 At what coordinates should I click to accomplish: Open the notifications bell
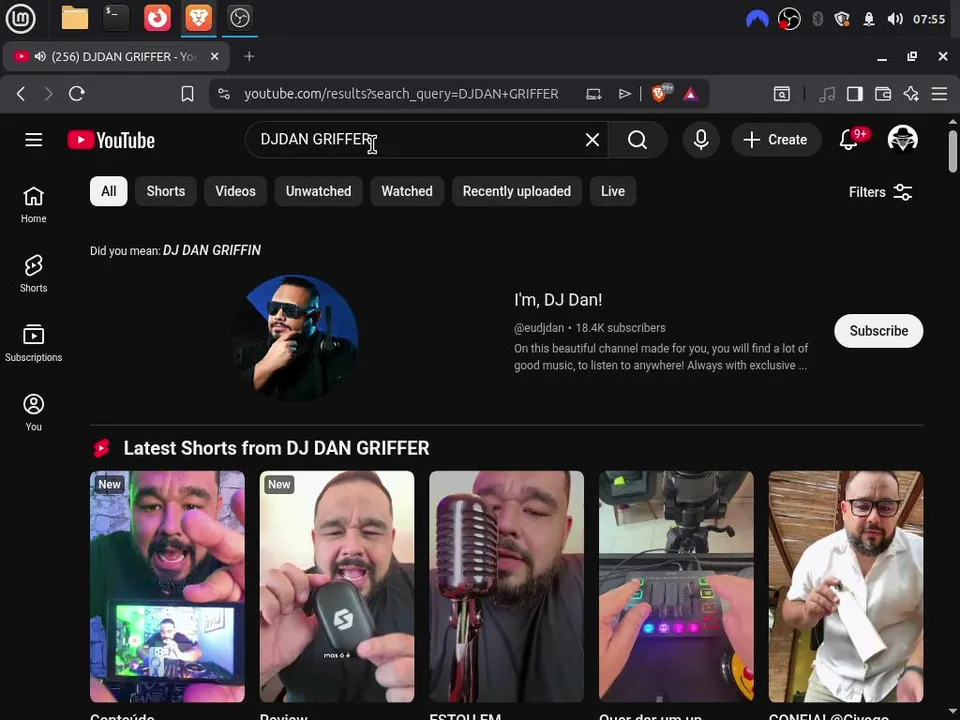[849, 140]
